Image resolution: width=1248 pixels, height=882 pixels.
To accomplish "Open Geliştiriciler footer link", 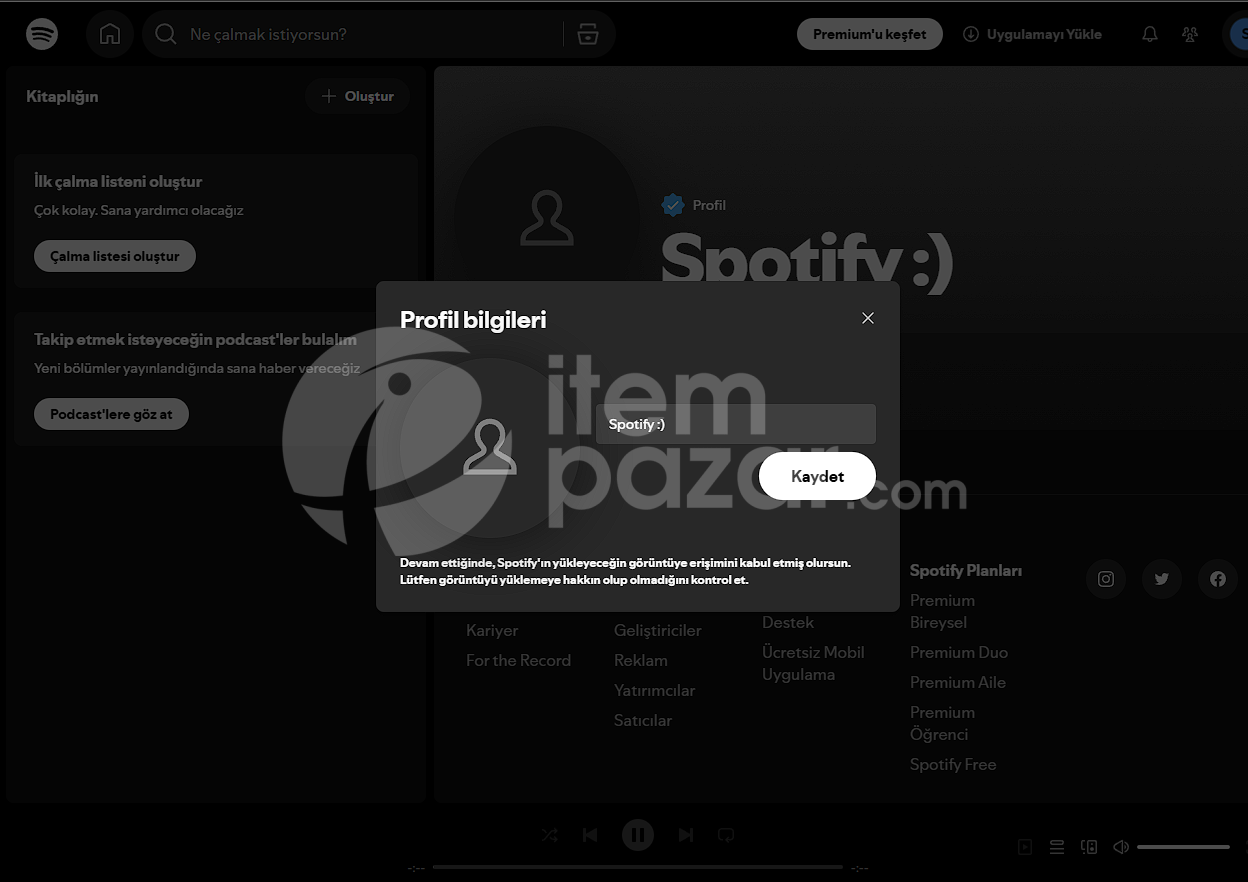I will tap(658, 630).
